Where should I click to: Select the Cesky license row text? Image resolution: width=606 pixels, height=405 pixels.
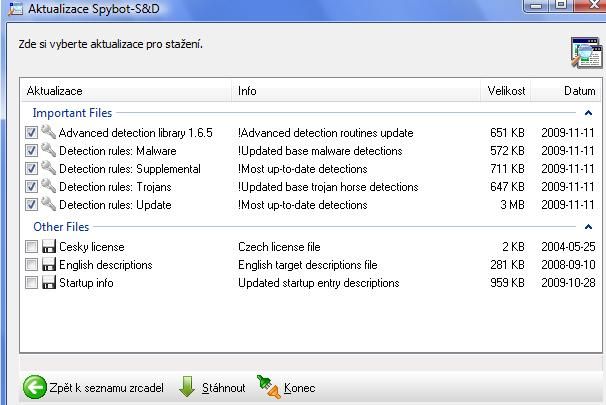tap(92, 247)
